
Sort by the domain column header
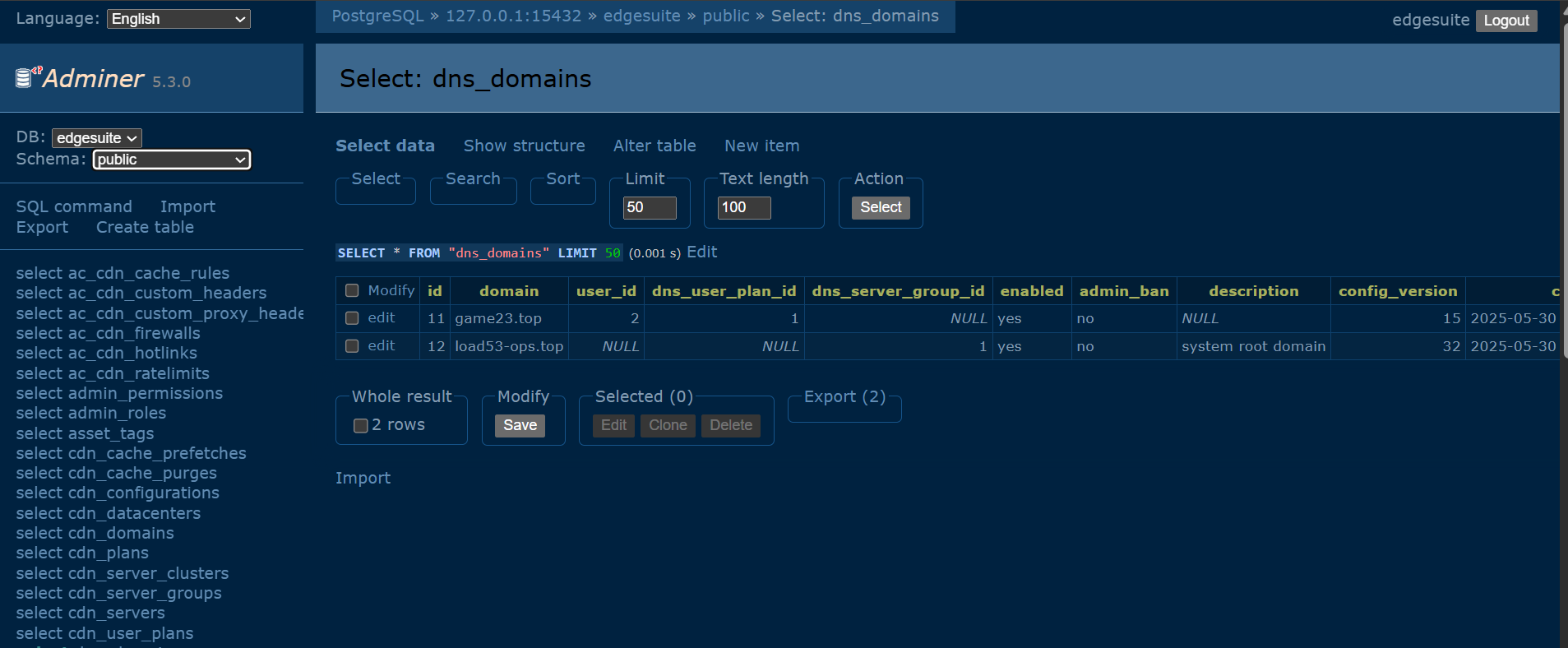point(509,291)
